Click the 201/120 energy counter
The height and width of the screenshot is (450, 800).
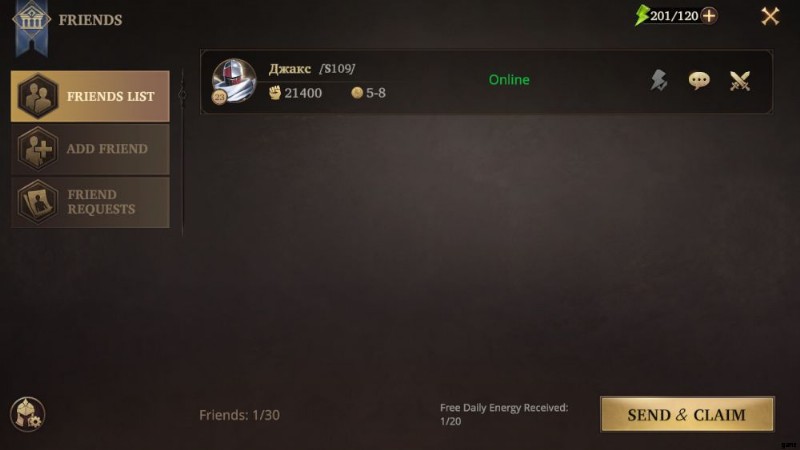pos(674,16)
